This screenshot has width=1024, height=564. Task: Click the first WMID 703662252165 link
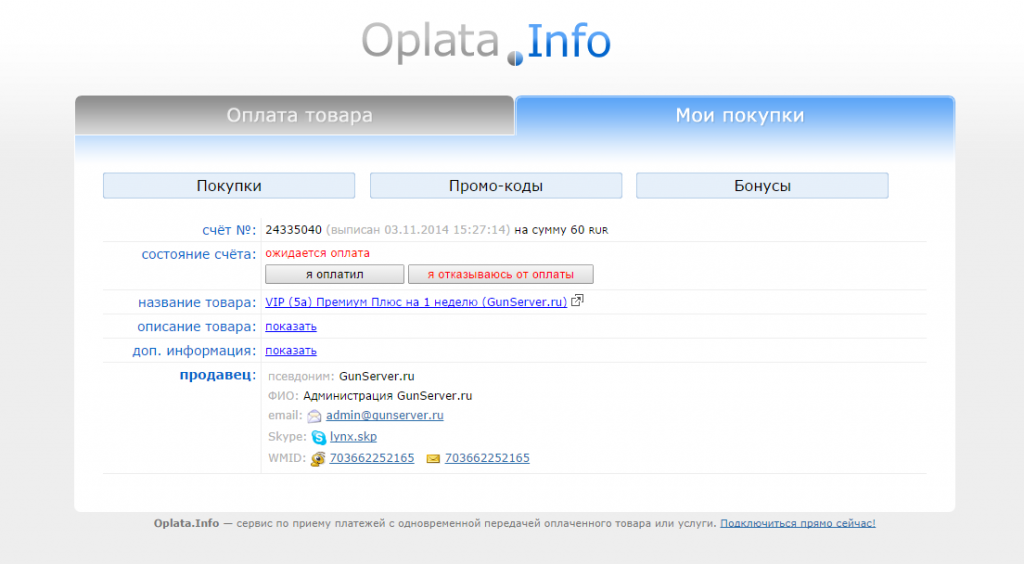pos(372,458)
